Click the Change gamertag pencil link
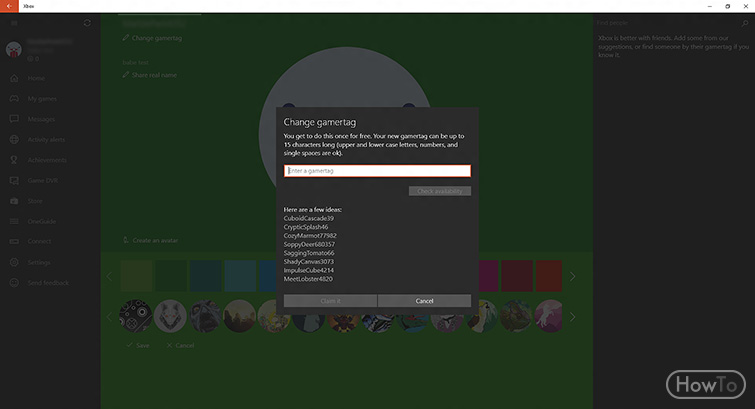The image size is (755, 409). pos(152,38)
